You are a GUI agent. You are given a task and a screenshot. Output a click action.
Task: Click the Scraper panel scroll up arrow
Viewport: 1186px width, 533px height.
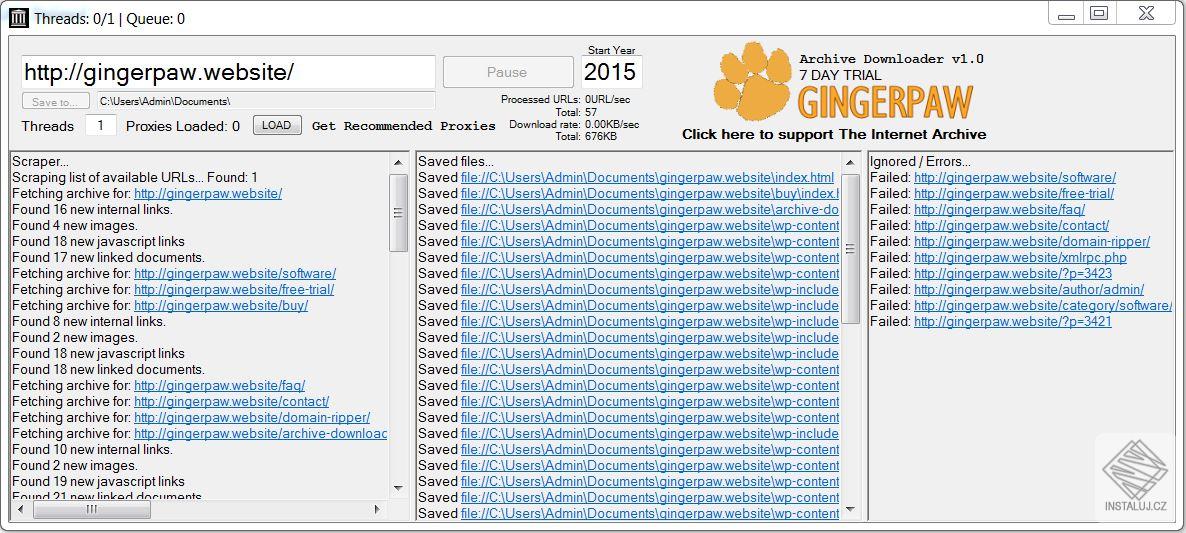click(399, 163)
